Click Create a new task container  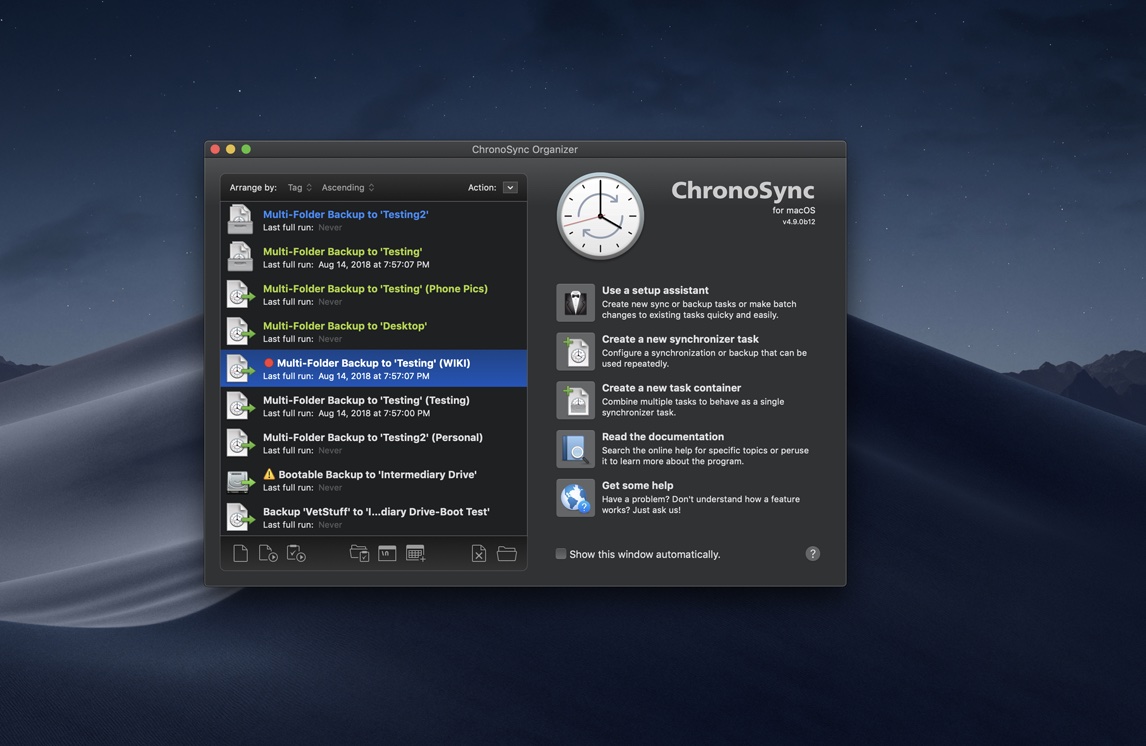point(671,388)
